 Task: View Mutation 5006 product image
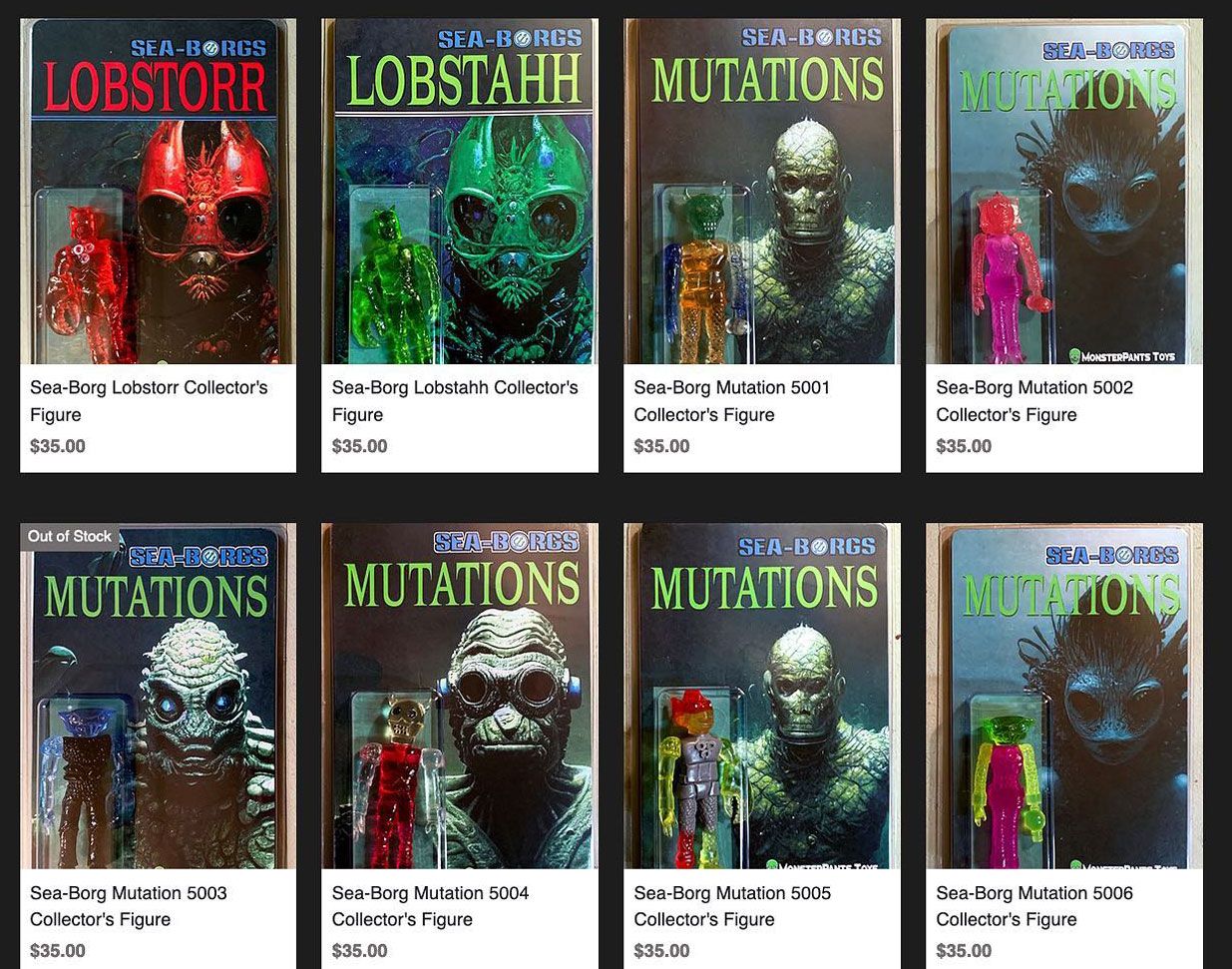coord(1064,696)
